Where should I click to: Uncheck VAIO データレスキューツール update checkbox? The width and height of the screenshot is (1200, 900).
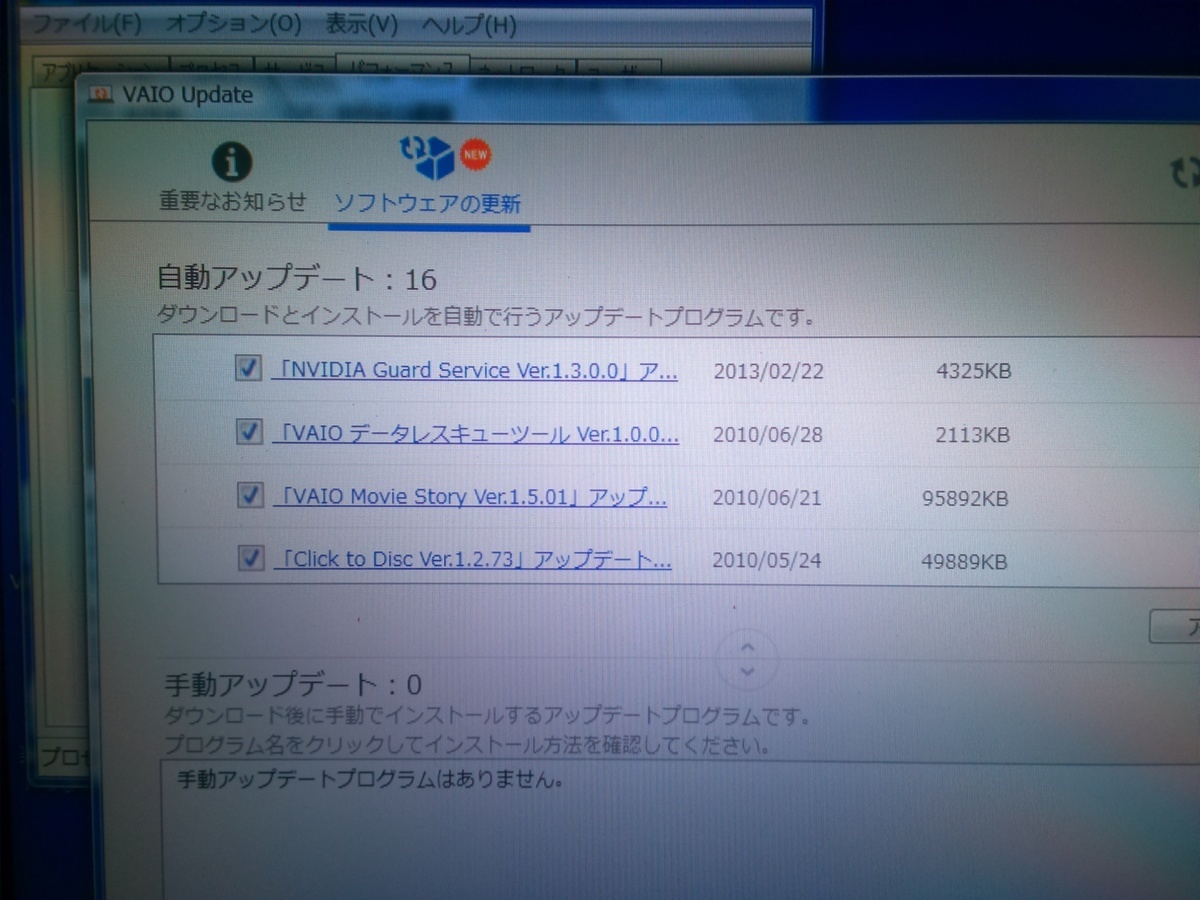tap(249, 432)
